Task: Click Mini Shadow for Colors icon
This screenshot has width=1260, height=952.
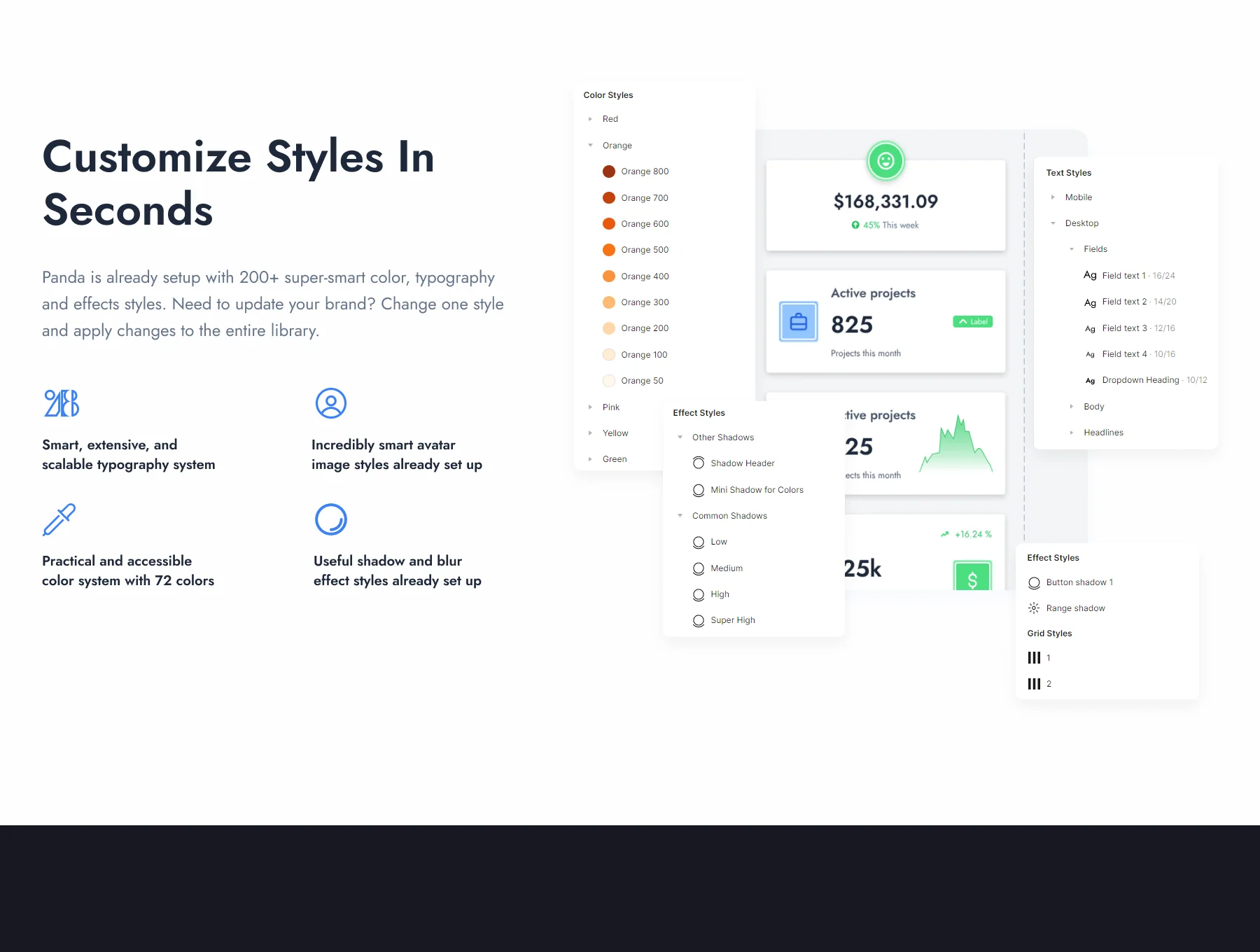Action: click(699, 490)
